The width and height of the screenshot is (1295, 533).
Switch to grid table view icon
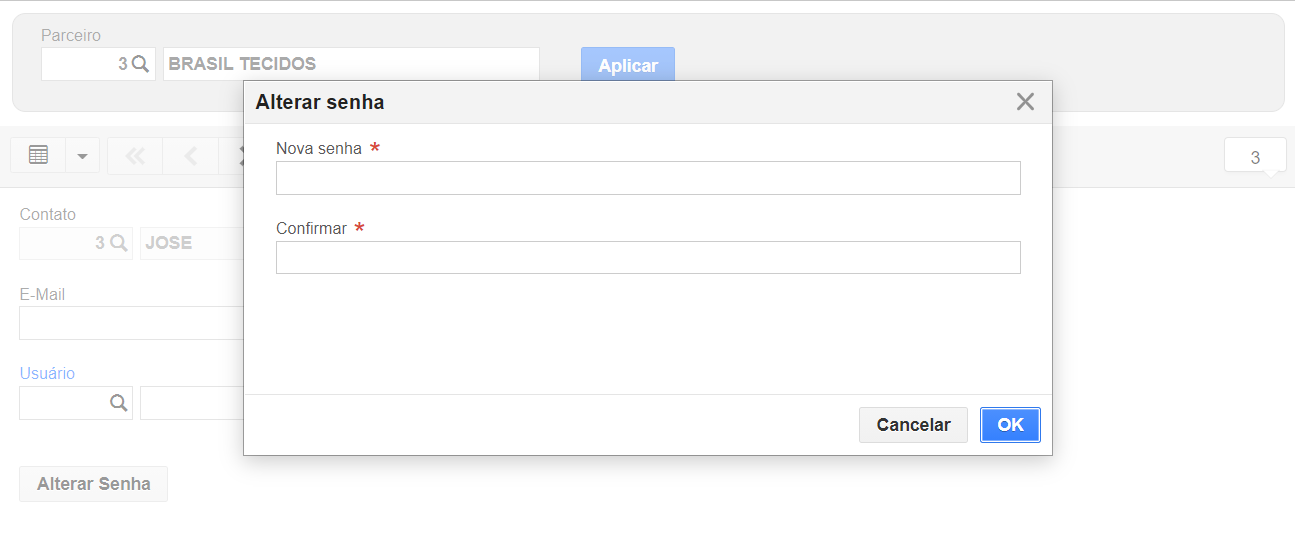pyautogui.click(x=38, y=155)
